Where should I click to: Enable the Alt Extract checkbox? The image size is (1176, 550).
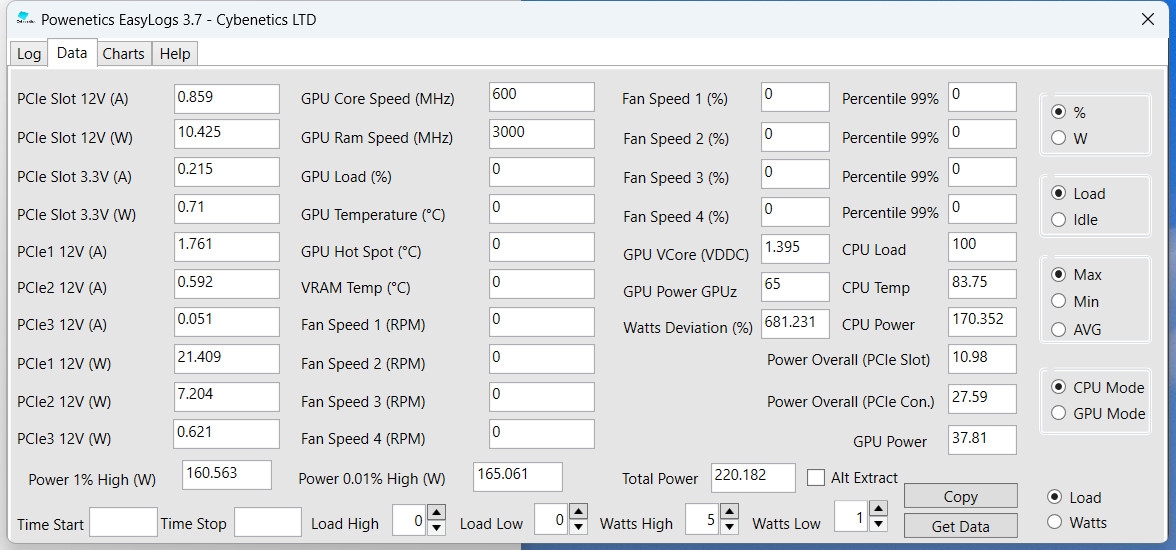816,478
